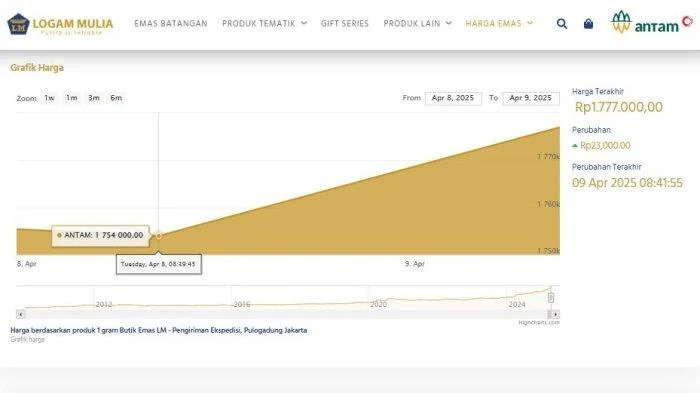Go to homepage via Logam Mulia logo

tap(60, 24)
